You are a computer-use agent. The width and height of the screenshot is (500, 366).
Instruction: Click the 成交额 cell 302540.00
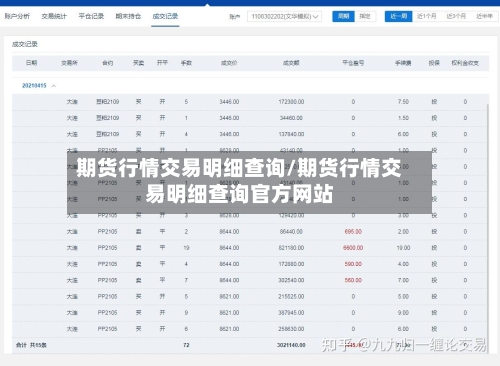click(291, 280)
